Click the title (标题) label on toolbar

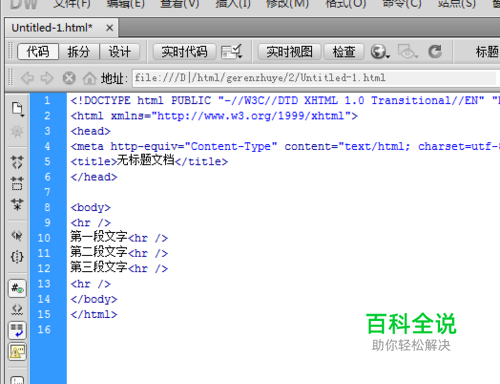pyautogui.click(x=487, y=52)
